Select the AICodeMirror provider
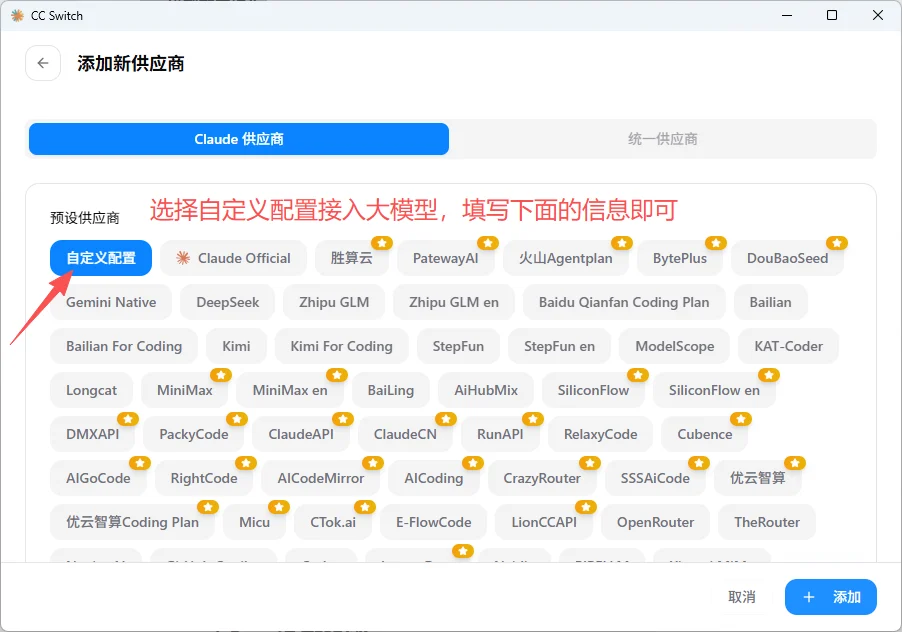The width and height of the screenshot is (902, 632). [321, 478]
